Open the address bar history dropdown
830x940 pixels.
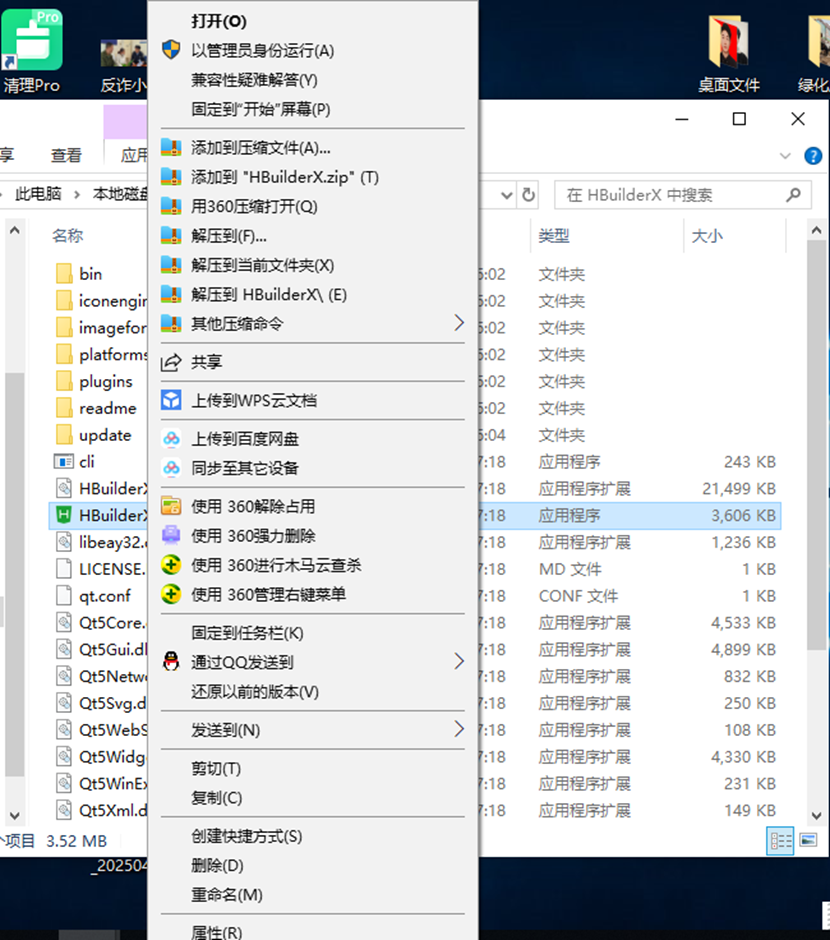click(507, 195)
